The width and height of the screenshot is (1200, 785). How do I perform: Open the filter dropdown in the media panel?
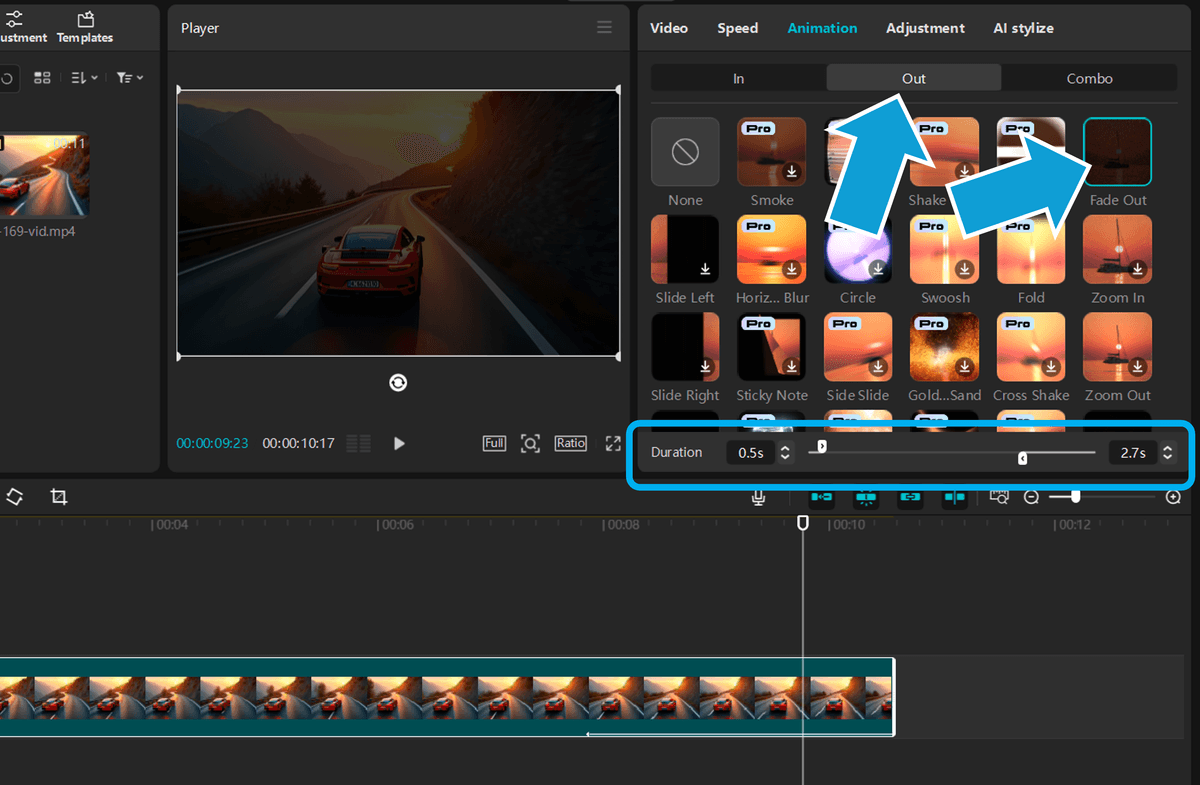[130, 77]
